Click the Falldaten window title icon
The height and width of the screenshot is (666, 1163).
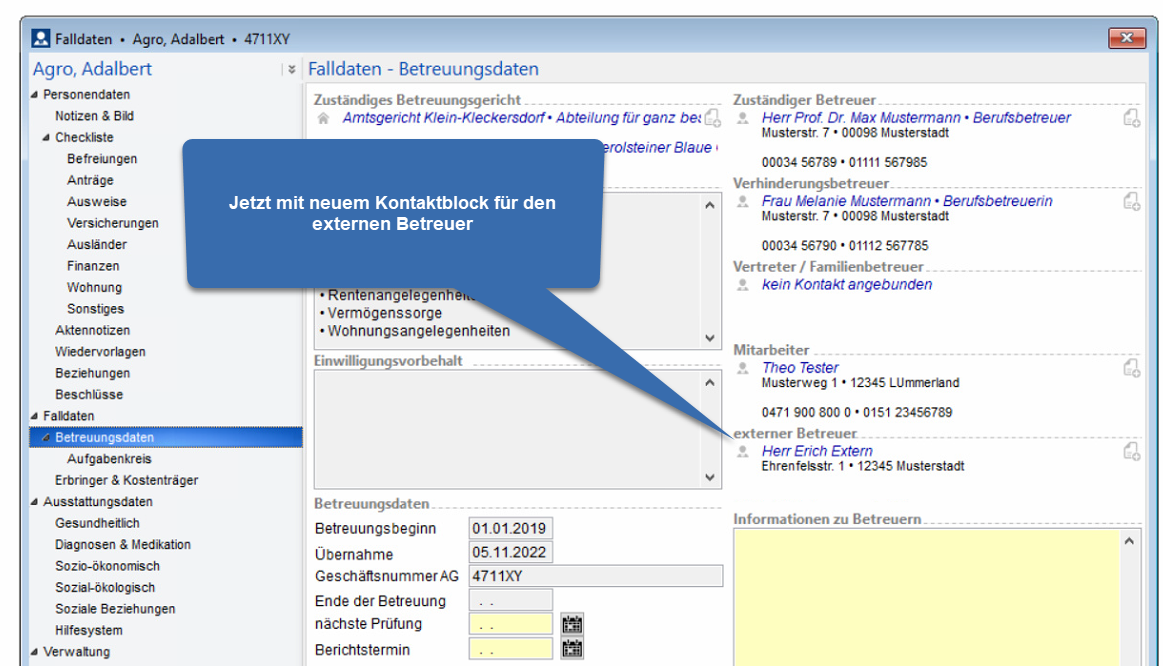(x=41, y=39)
